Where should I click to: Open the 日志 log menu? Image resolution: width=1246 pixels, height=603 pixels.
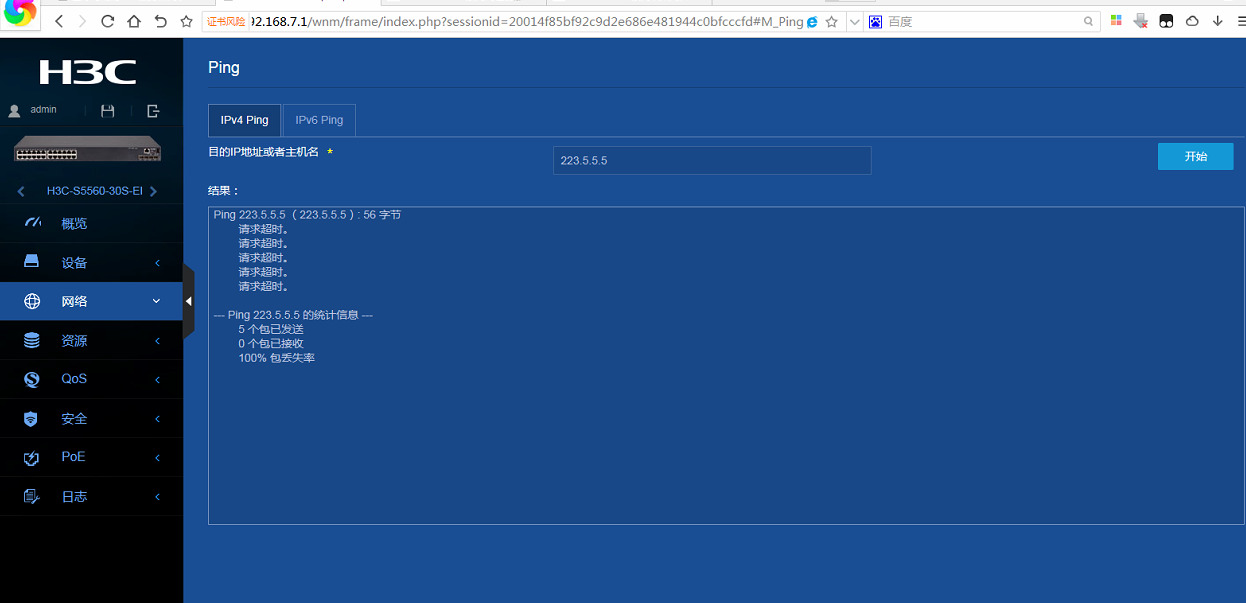(91, 496)
